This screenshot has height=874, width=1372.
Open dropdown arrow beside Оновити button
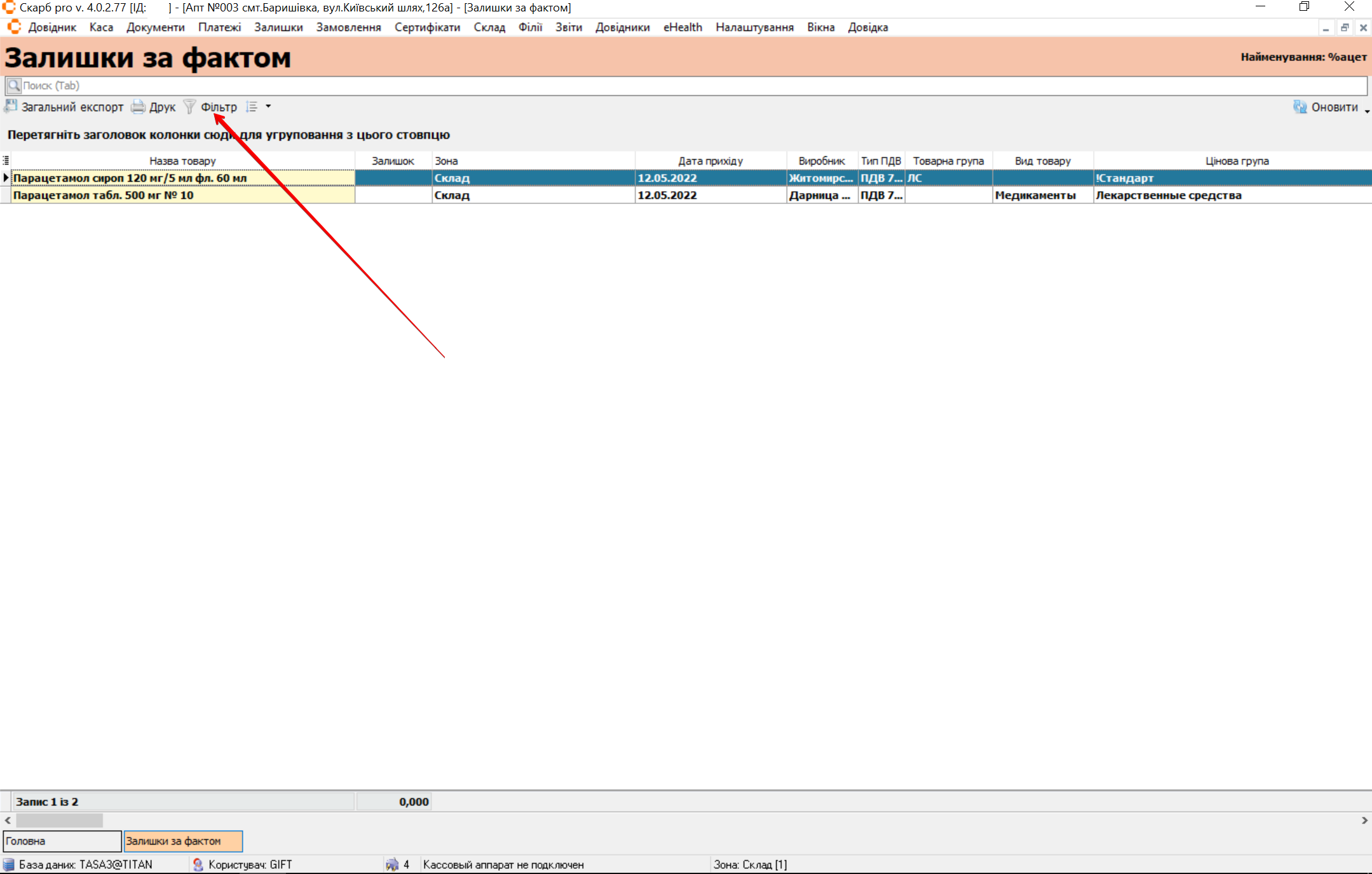pyautogui.click(x=1366, y=111)
